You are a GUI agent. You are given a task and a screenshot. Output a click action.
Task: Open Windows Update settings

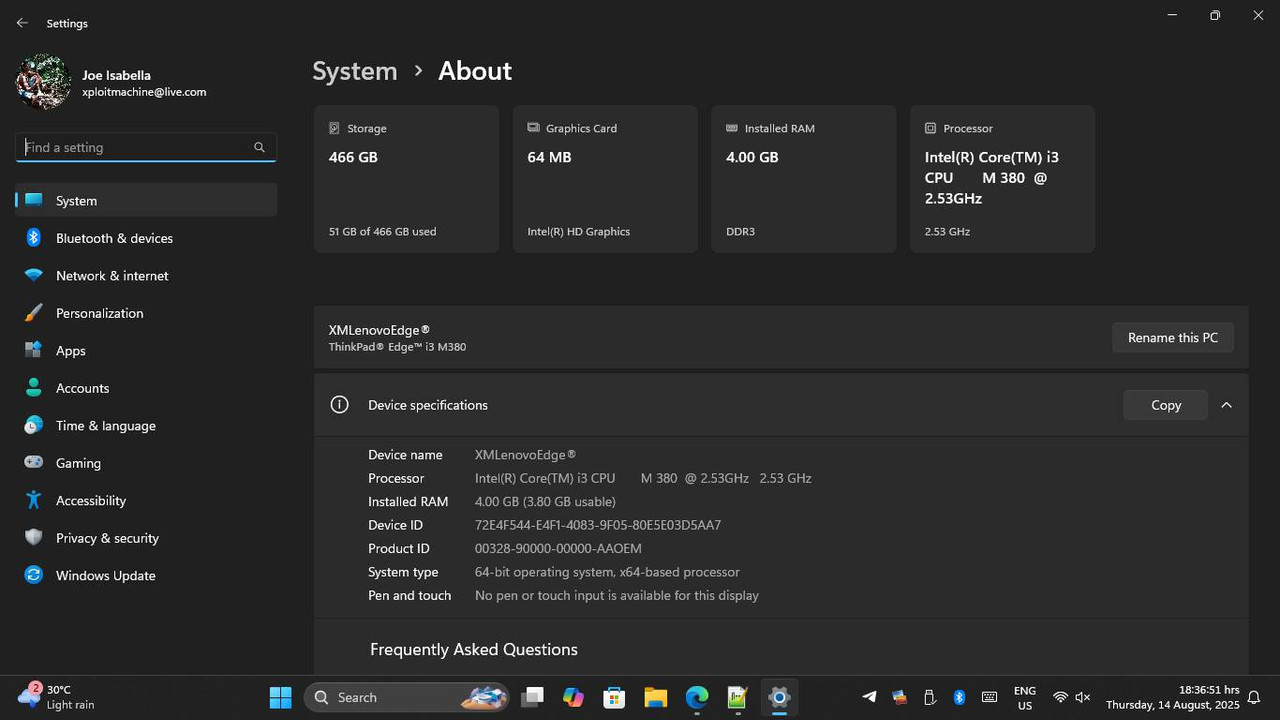coord(146,575)
